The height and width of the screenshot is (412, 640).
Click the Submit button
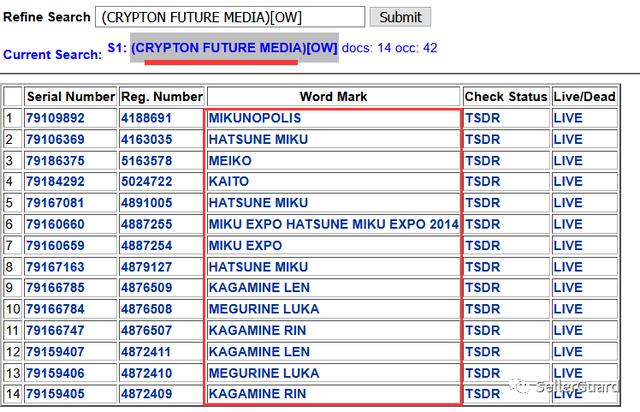[400, 17]
